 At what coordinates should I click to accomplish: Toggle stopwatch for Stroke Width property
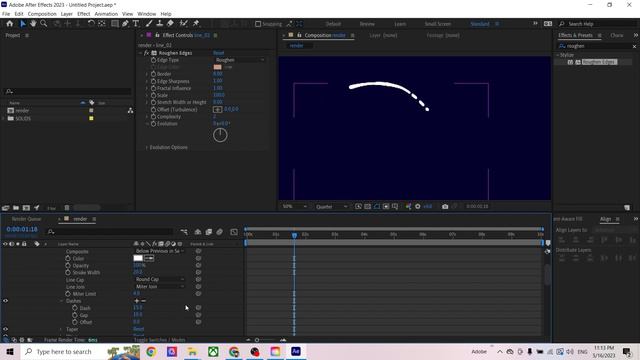click(x=68, y=272)
